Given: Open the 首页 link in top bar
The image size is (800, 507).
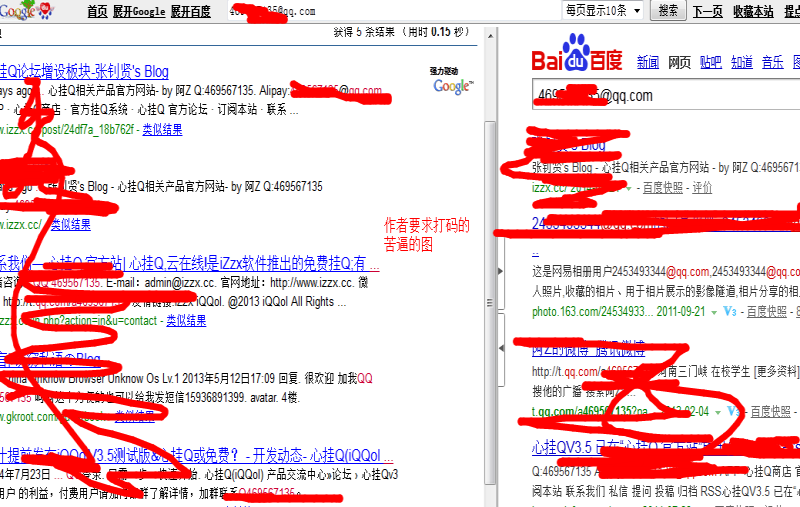Looking at the screenshot, I should (97, 11).
